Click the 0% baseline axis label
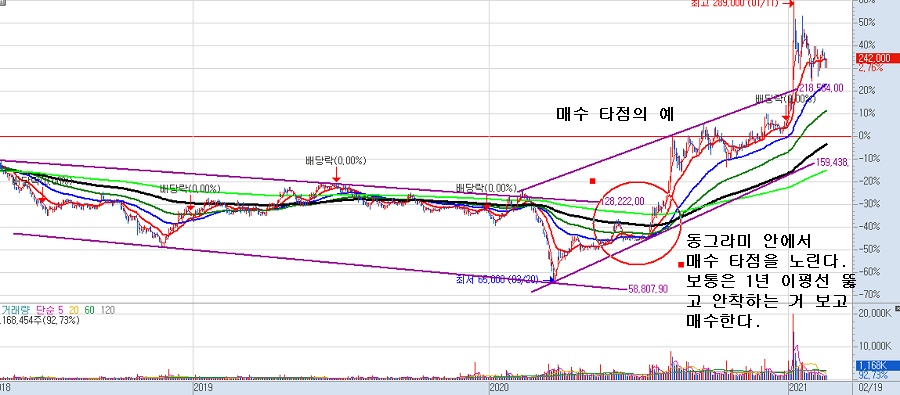 point(864,135)
